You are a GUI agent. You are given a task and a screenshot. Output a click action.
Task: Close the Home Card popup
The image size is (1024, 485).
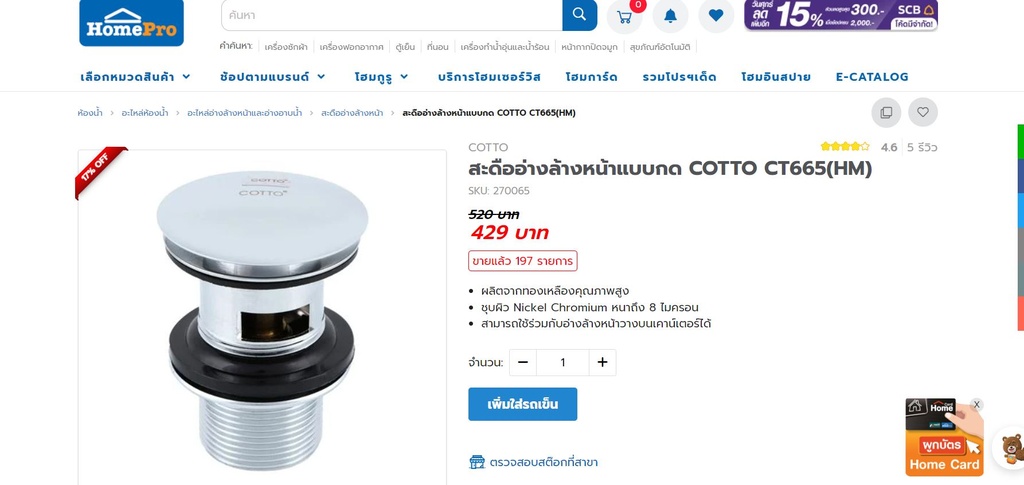(x=976, y=405)
